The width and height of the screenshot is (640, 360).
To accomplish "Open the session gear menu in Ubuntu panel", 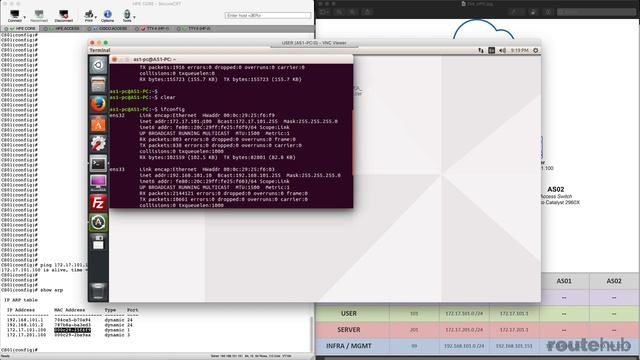I will (x=536, y=50).
